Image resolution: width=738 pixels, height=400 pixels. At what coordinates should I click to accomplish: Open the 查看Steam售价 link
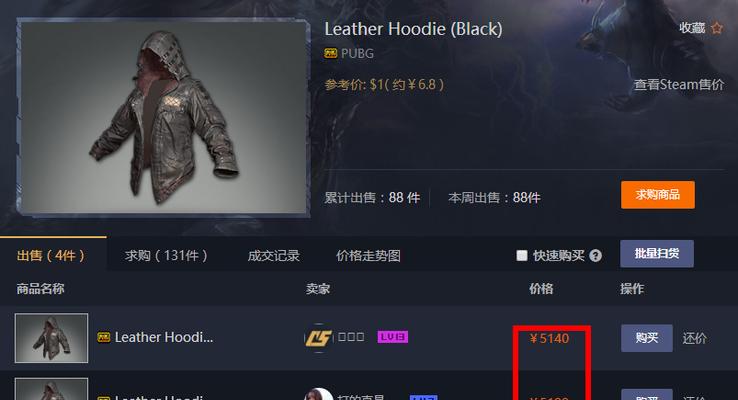679,85
